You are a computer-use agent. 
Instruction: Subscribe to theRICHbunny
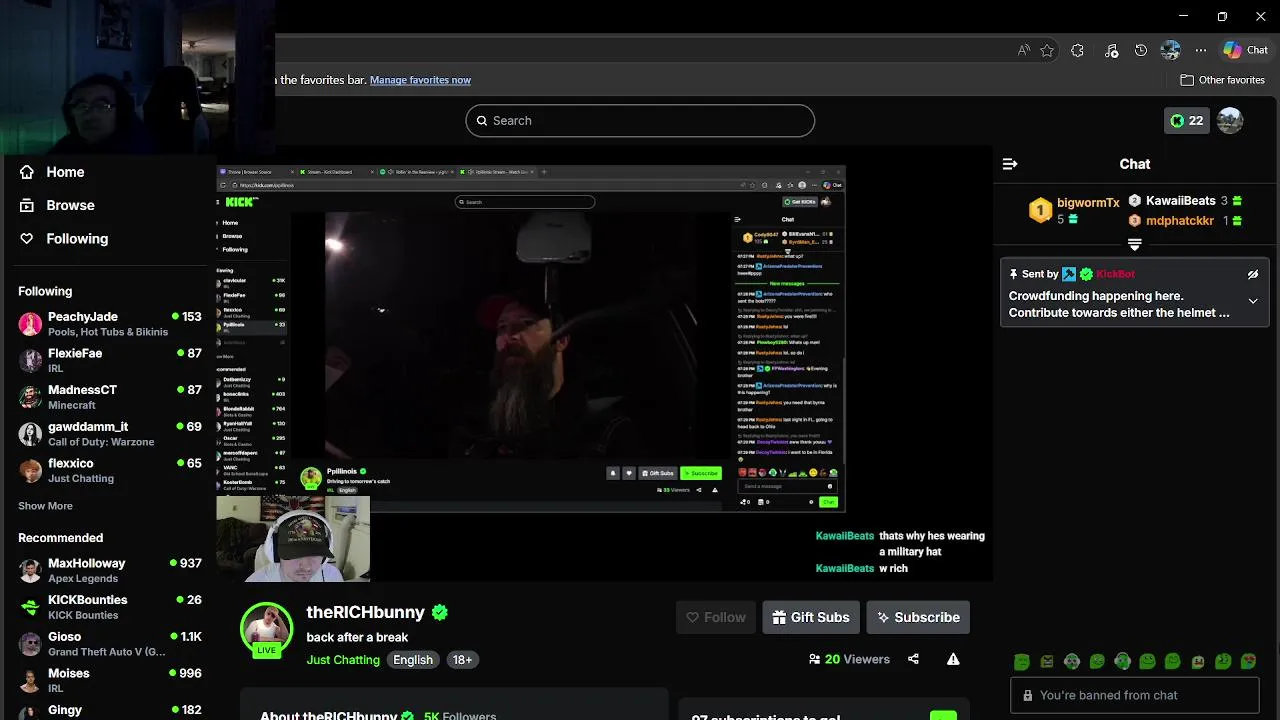click(918, 617)
